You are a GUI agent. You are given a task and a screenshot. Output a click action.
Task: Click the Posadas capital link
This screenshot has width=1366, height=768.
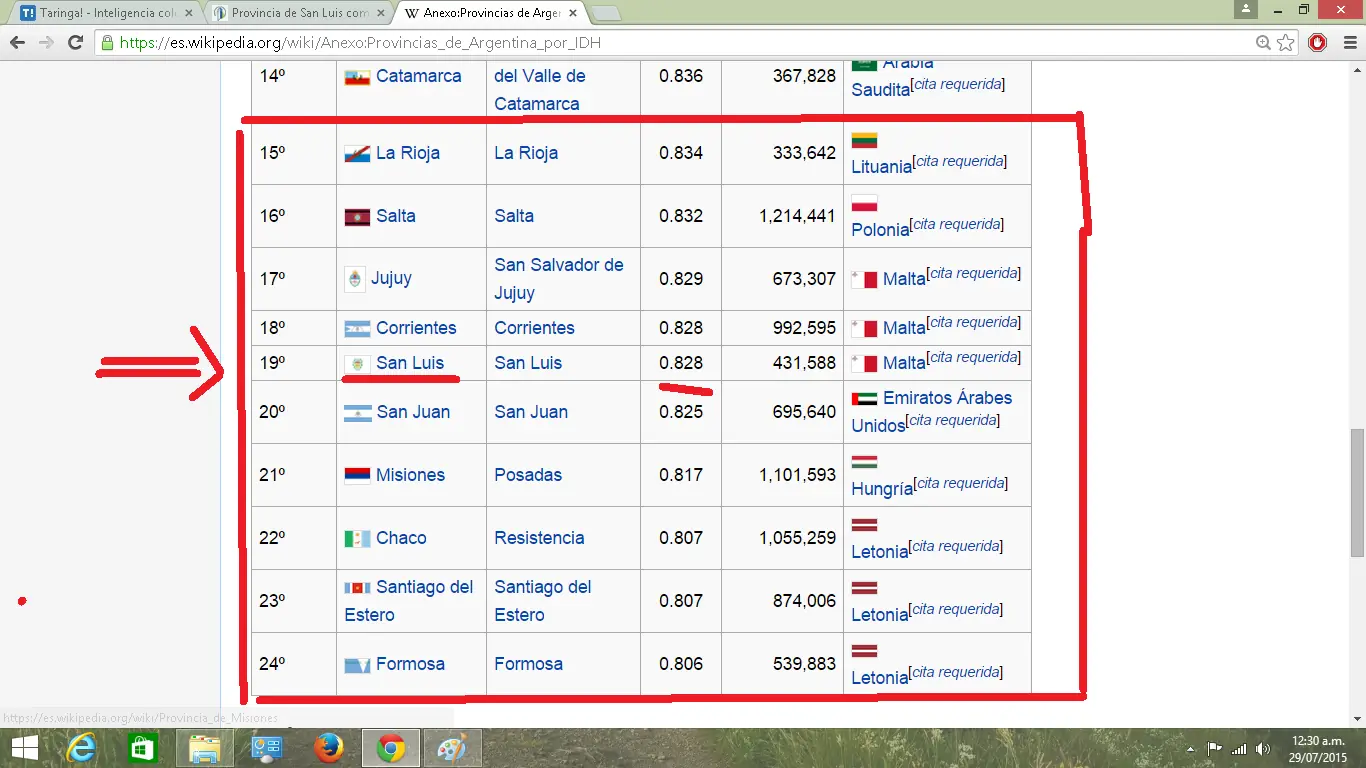(x=528, y=475)
